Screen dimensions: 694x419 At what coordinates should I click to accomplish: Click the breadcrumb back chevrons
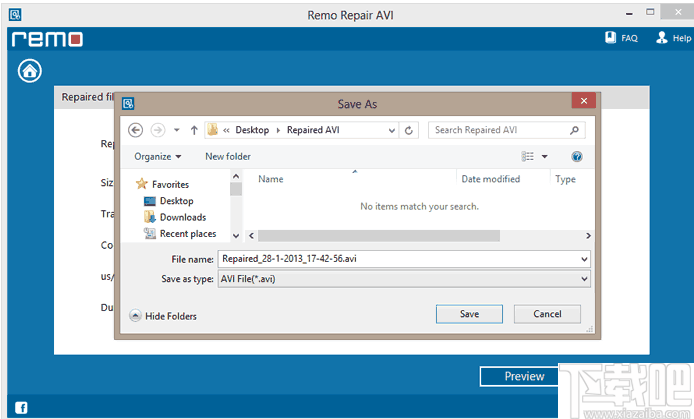[x=226, y=131]
